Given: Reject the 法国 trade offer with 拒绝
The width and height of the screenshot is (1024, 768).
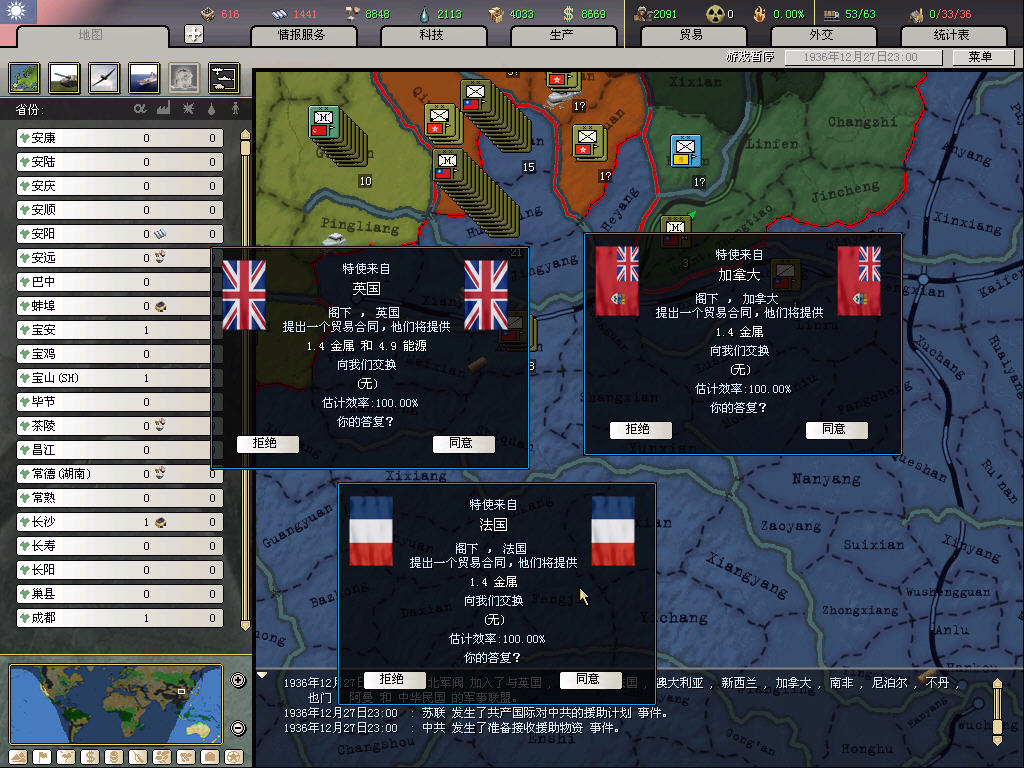Looking at the screenshot, I should point(394,679).
